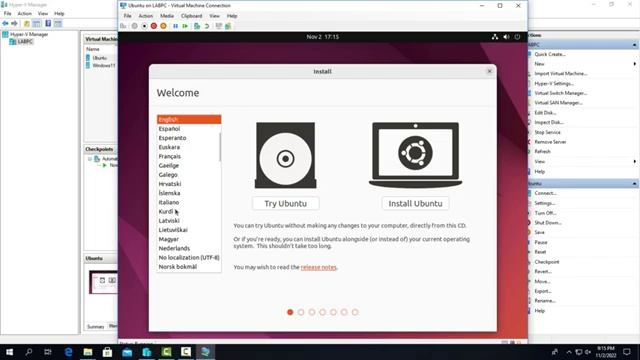Open Microsoft Store from the taskbar
The image size is (640, 360).
[107, 352]
